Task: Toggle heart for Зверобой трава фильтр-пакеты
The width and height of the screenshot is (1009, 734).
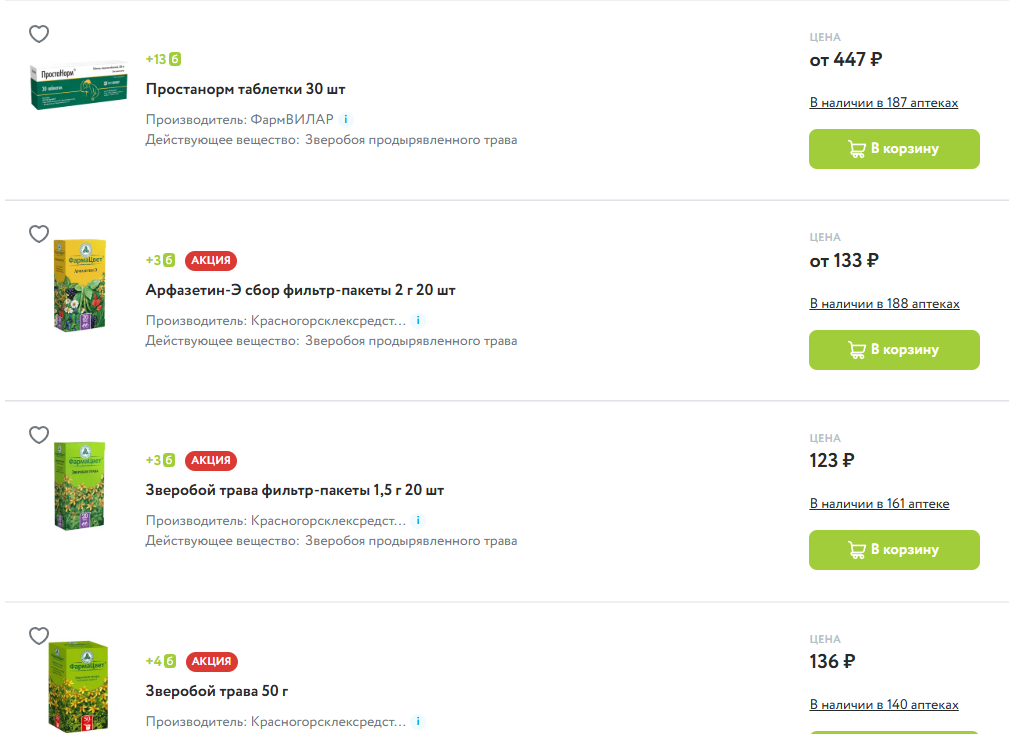Action: (39, 435)
